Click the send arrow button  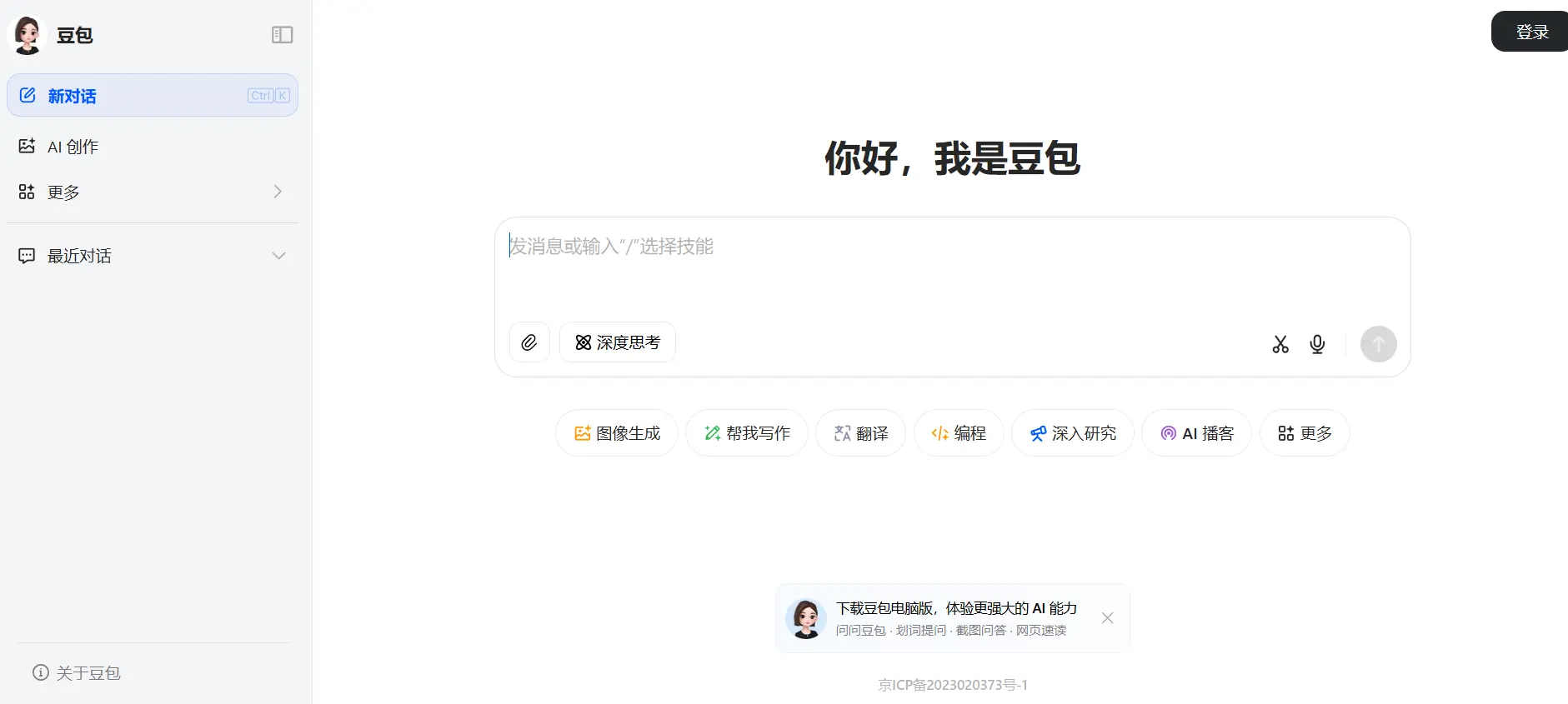tap(1378, 344)
